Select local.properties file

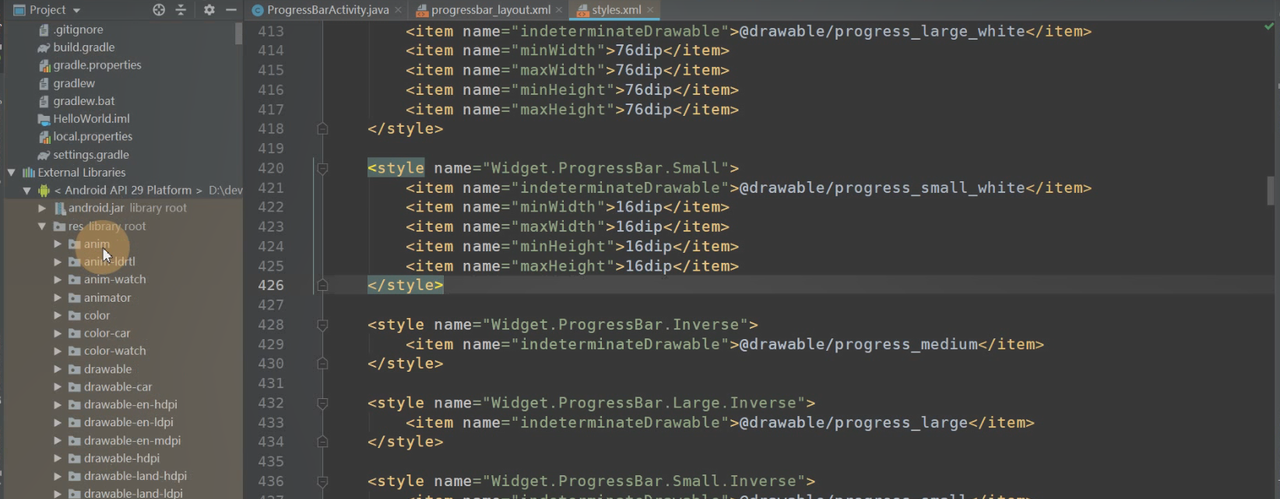tap(92, 137)
